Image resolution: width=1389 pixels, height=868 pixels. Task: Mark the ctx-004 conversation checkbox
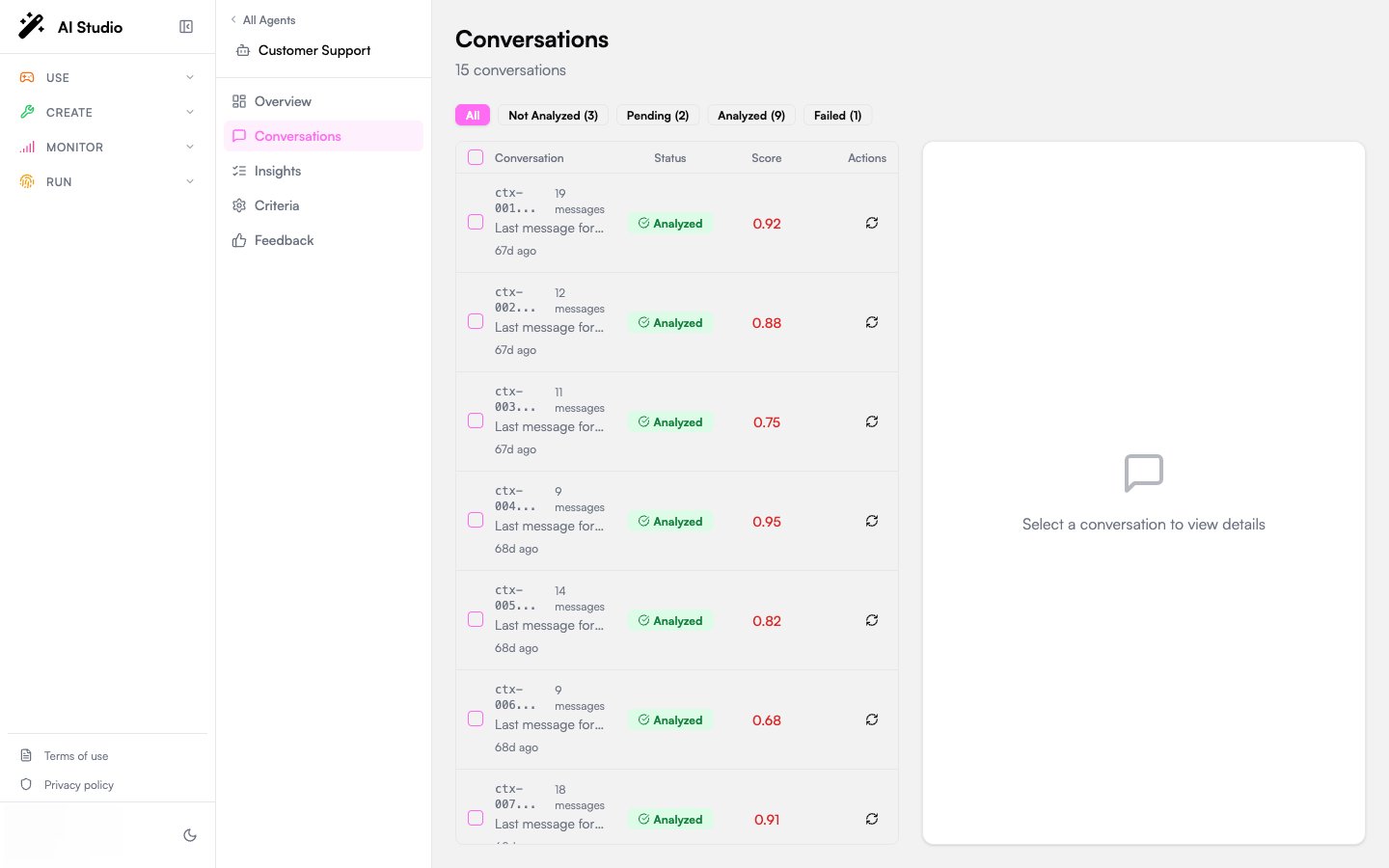[x=476, y=520]
